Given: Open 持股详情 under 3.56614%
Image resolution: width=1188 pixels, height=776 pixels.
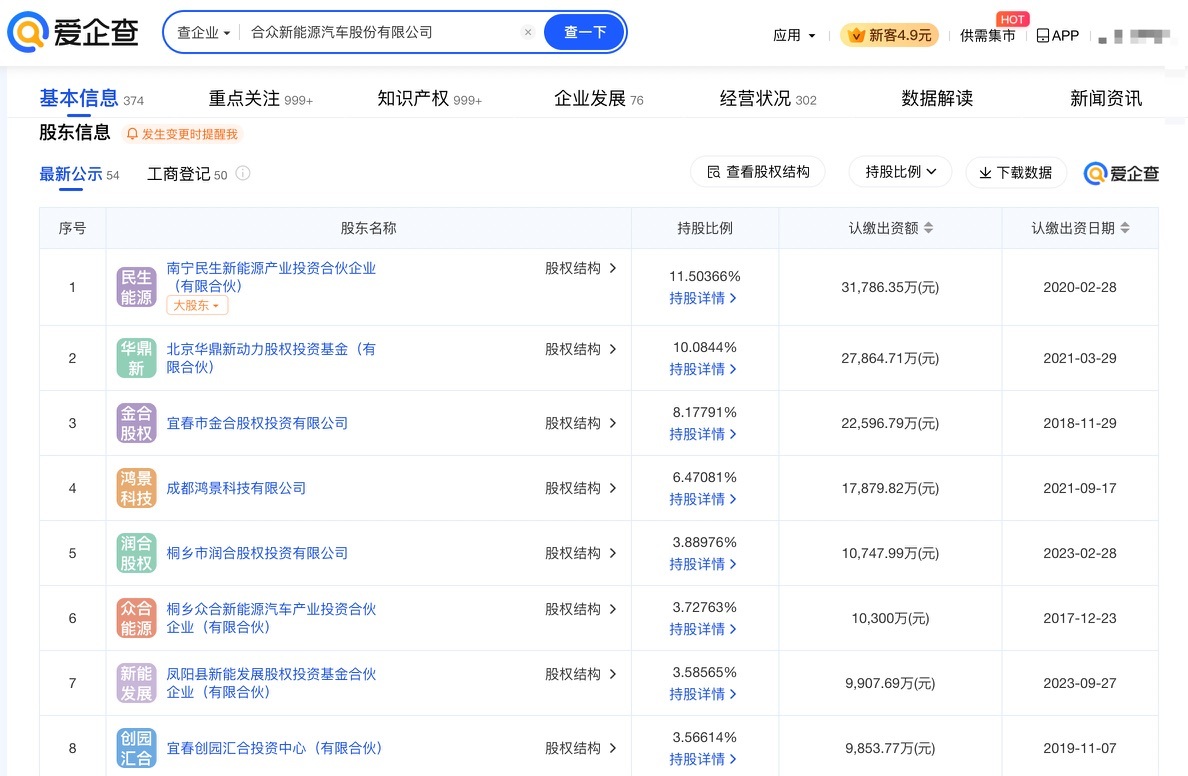Looking at the screenshot, I should [703, 759].
